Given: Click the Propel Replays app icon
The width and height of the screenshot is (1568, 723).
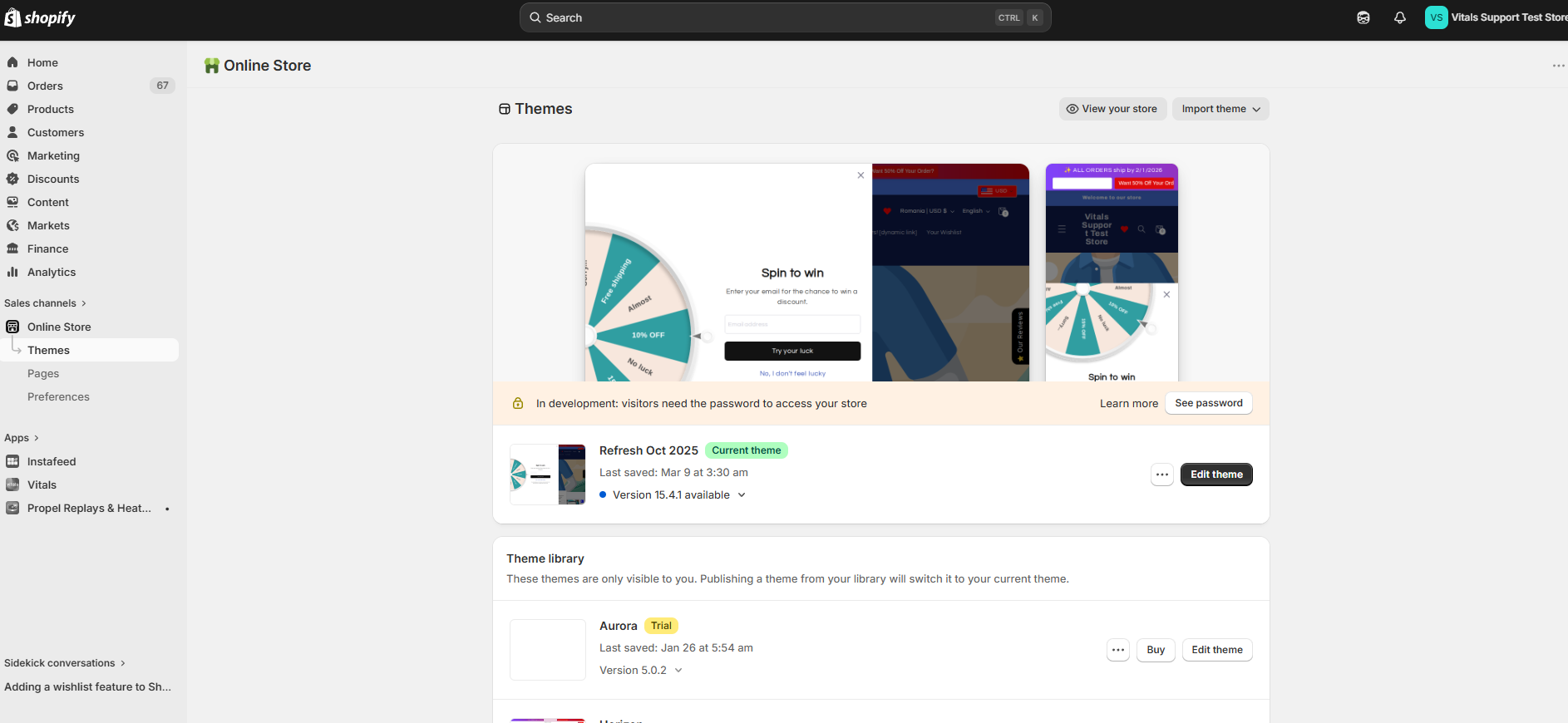Looking at the screenshot, I should click(12, 508).
